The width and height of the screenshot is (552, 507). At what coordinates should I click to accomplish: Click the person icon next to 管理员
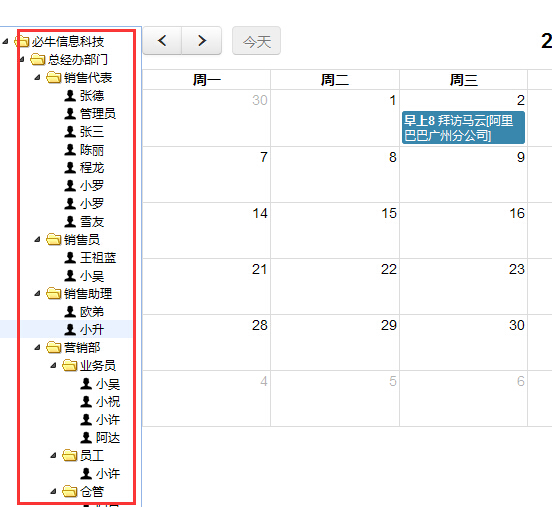pyautogui.click(x=70, y=114)
